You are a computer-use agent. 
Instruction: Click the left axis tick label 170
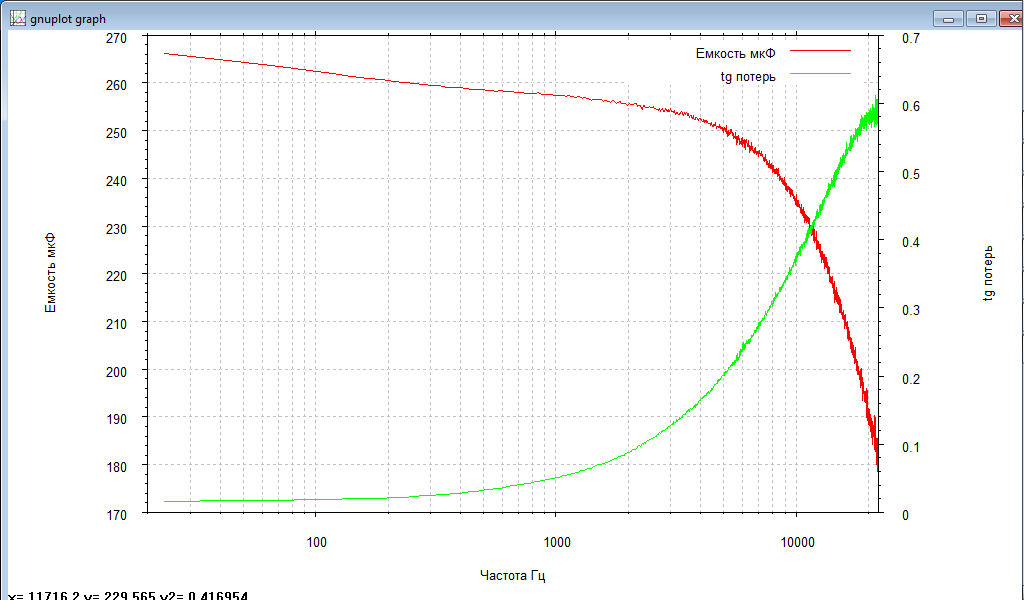[x=116, y=515]
